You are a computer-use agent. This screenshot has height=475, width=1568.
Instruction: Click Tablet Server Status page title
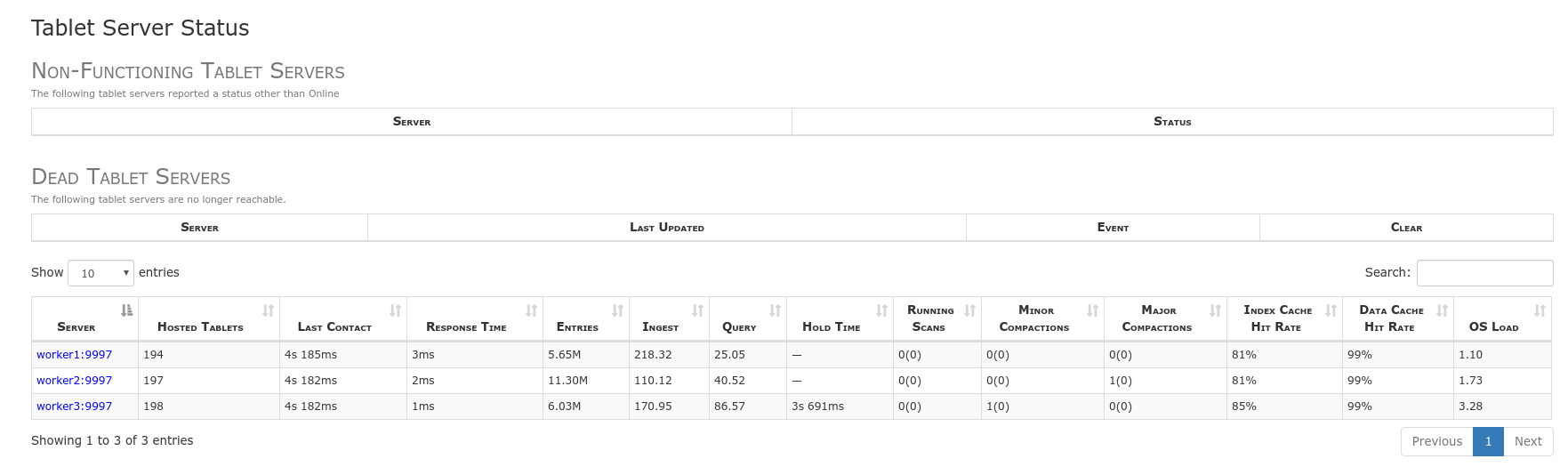(140, 28)
